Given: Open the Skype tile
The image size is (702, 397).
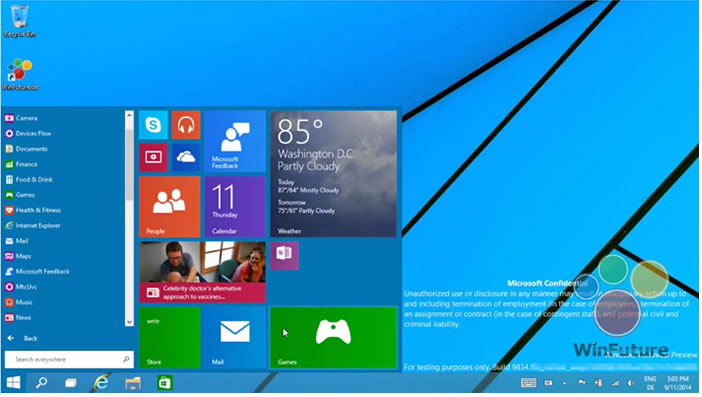Looking at the screenshot, I should point(153,125).
